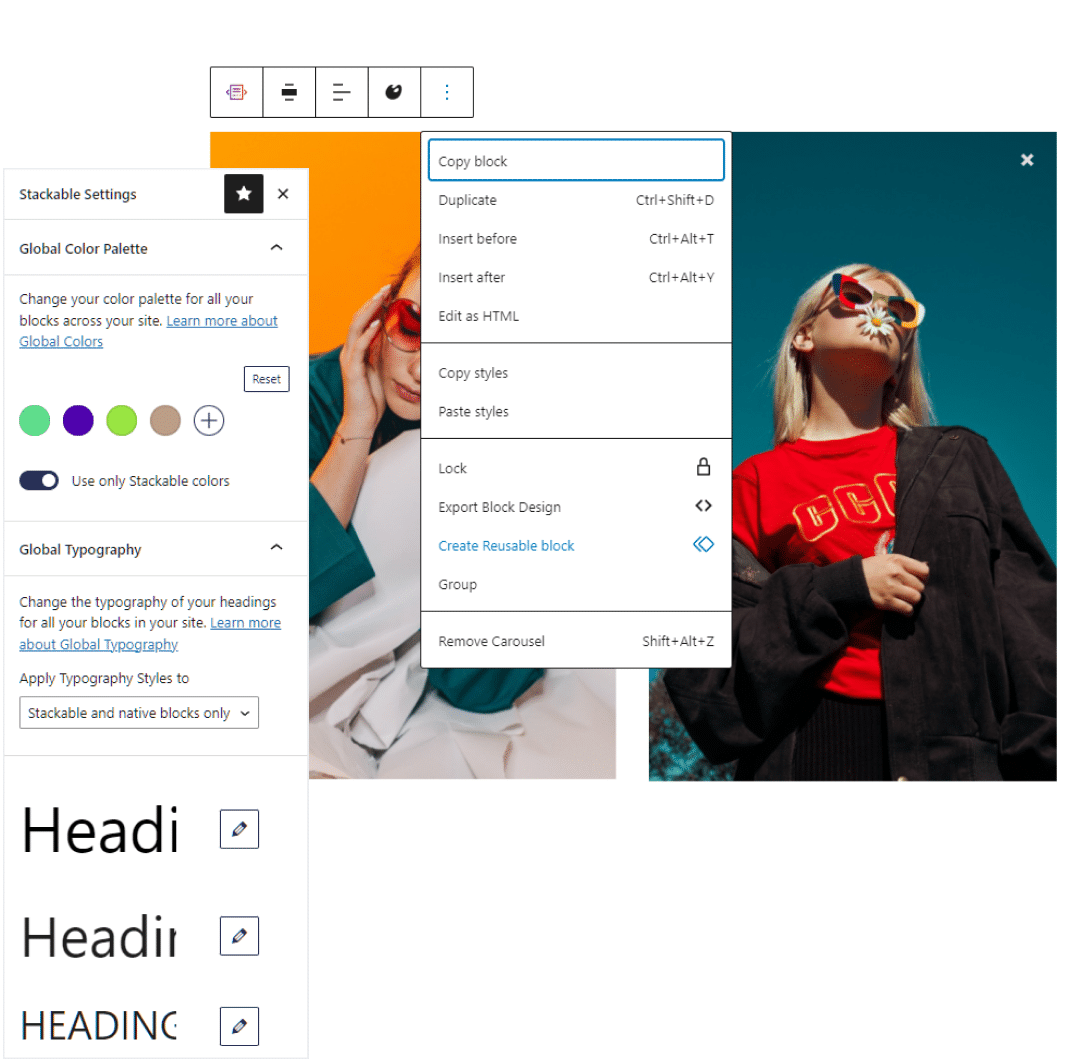Edit the second Heading typography pencil icon
Viewport: 1082px width, 1064px height.
[239, 936]
